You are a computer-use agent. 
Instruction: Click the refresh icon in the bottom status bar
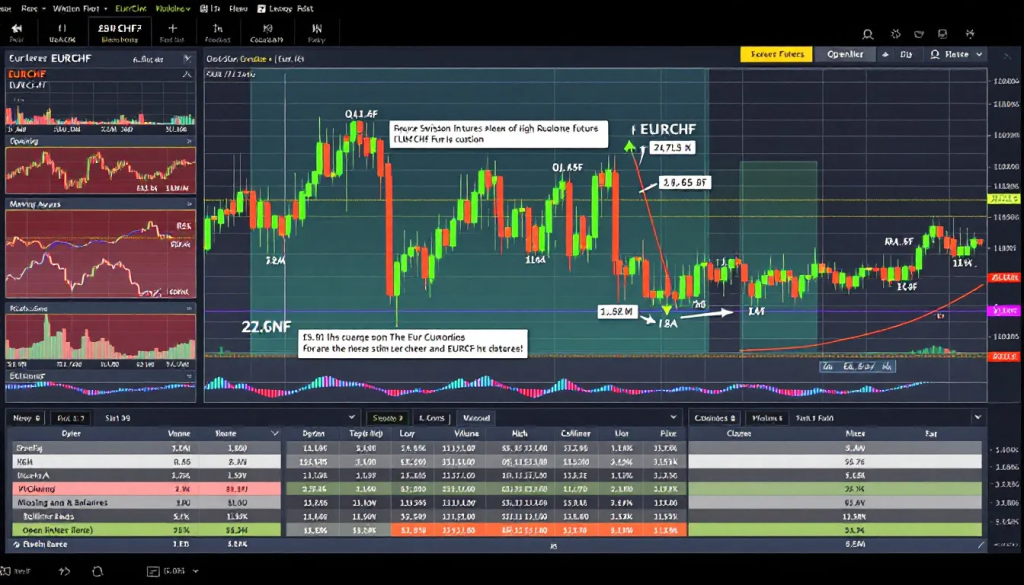97,571
